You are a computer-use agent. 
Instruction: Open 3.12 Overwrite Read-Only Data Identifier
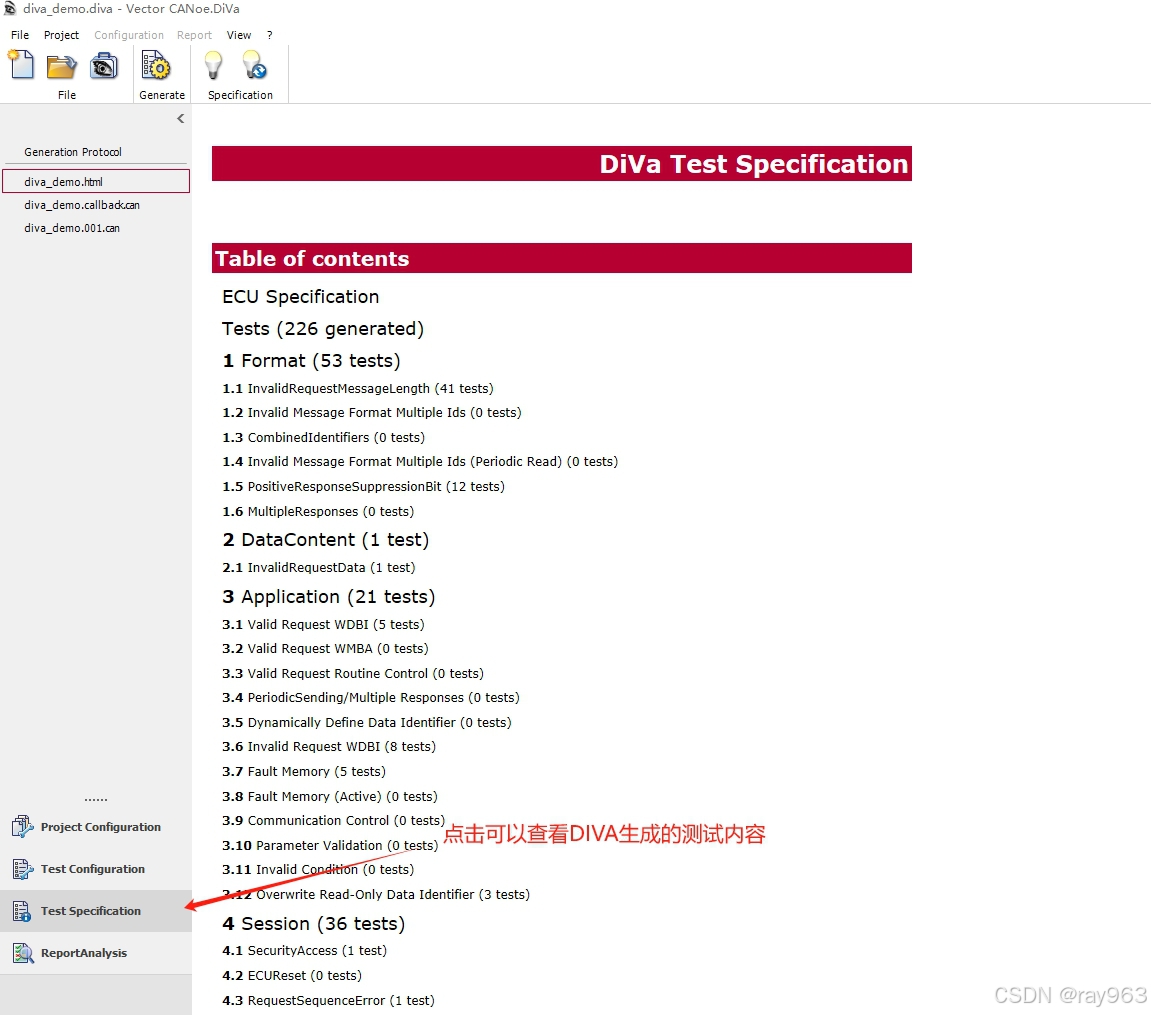tap(376, 895)
